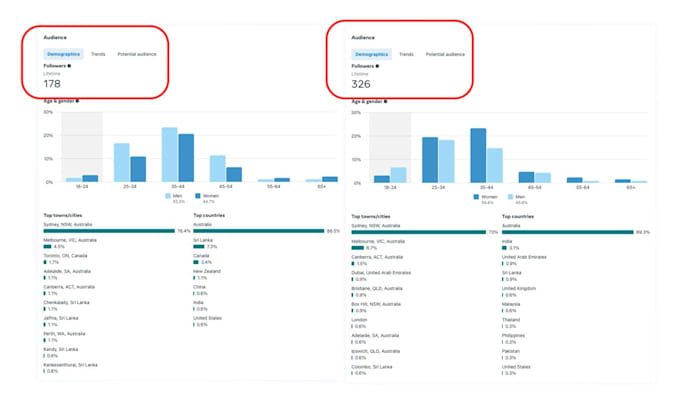Viewport: 680px width, 409px height.
Task: Click the Women legend swatch in 178-followers panel
Action: [198, 196]
